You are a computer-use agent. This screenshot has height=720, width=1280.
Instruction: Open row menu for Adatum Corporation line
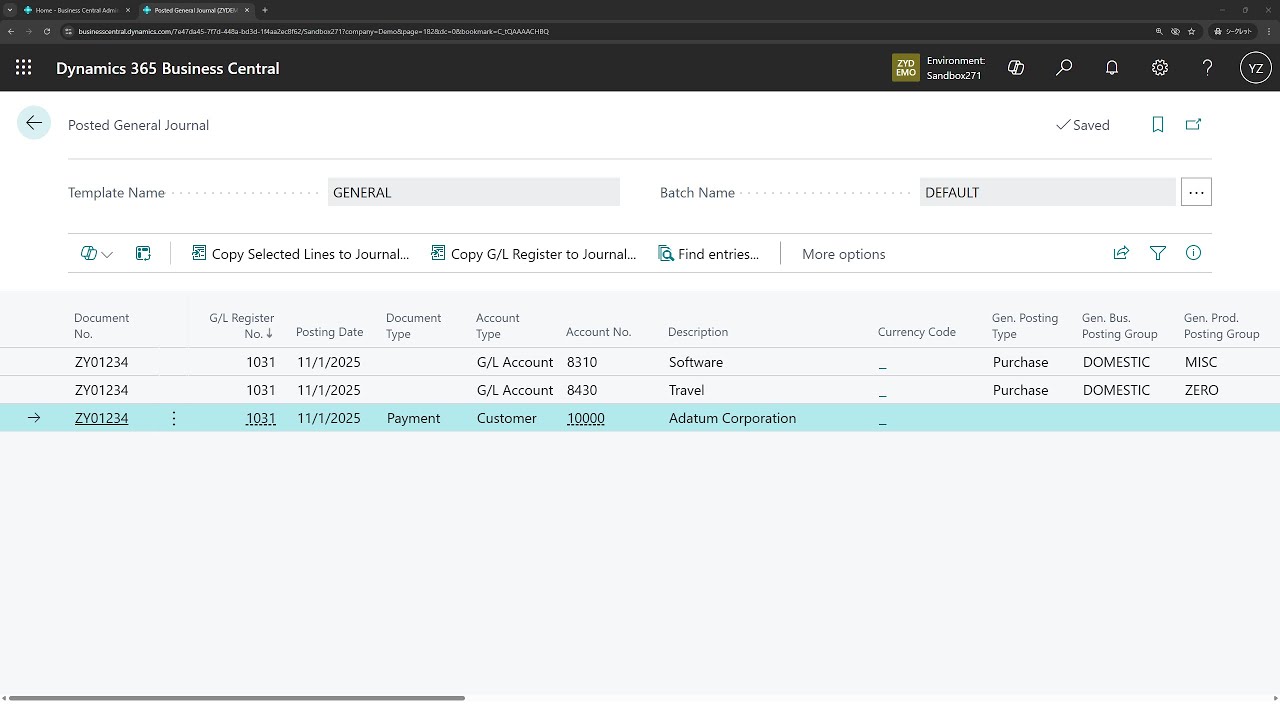(174, 418)
